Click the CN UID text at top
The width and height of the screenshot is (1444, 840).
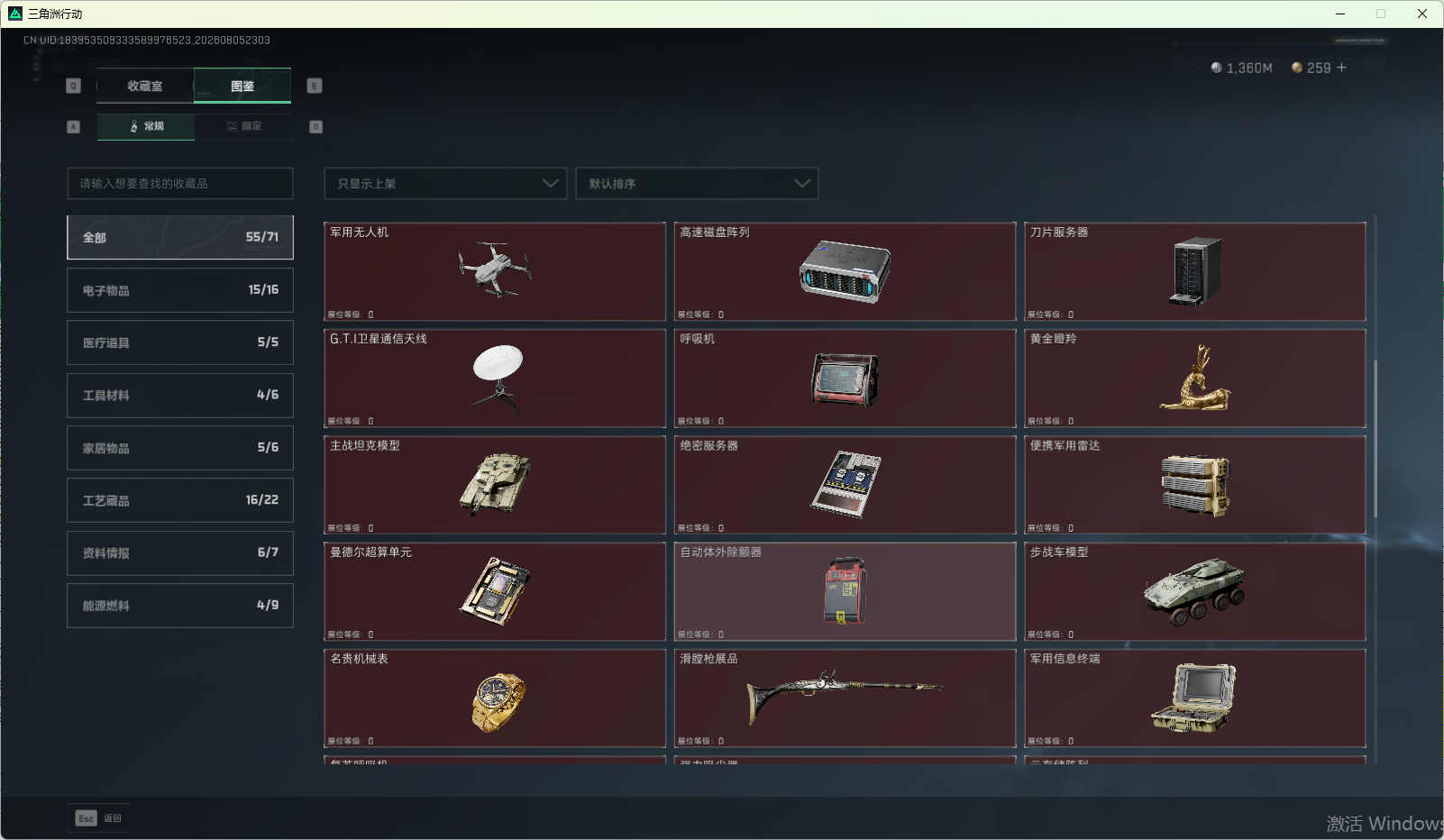point(147,41)
